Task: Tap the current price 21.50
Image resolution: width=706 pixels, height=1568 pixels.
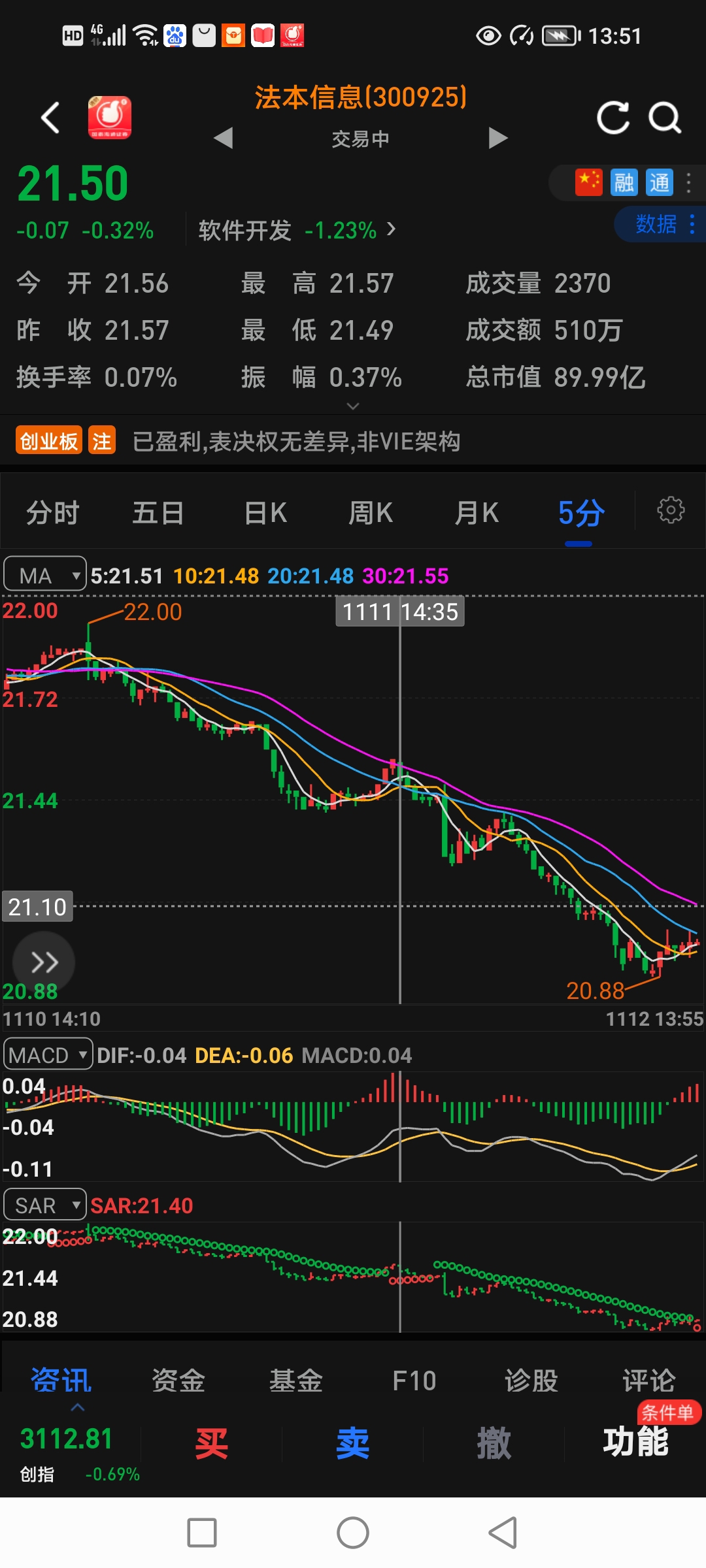Action: [x=73, y=184]
